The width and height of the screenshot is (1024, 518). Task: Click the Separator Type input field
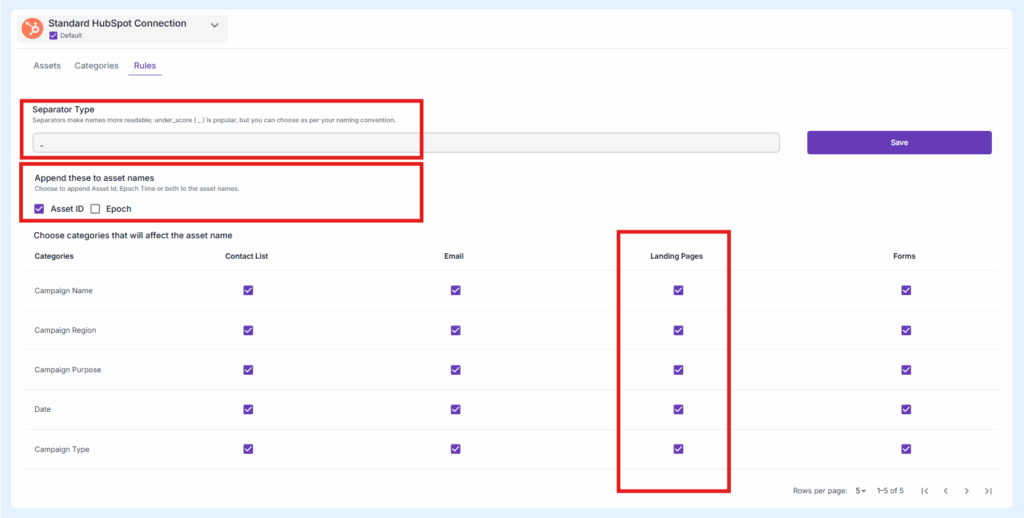[405, 143]
